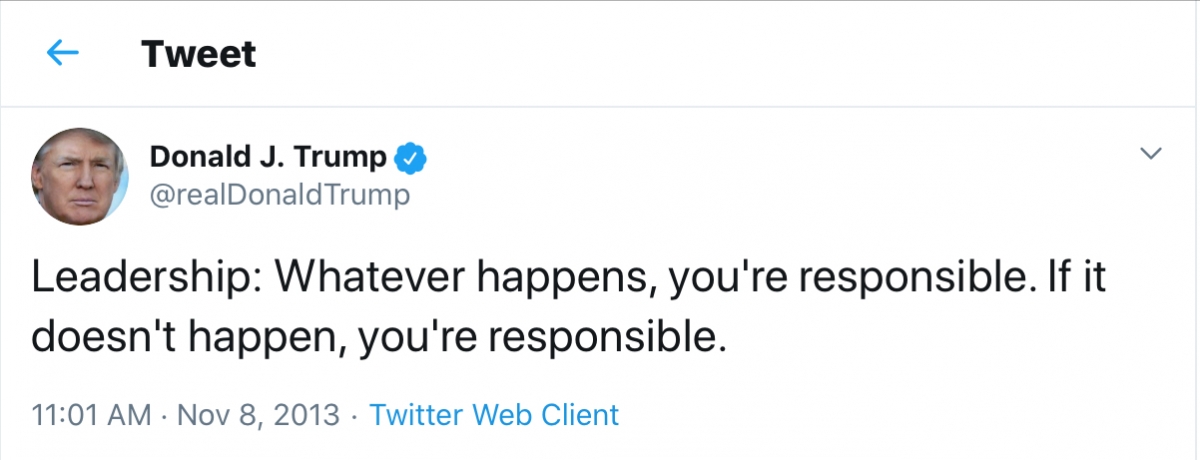The width and height of the screenshot is (1200, 460).
Task: Click the 11:01 AM timestamp
Action: (x=93, y=414)
